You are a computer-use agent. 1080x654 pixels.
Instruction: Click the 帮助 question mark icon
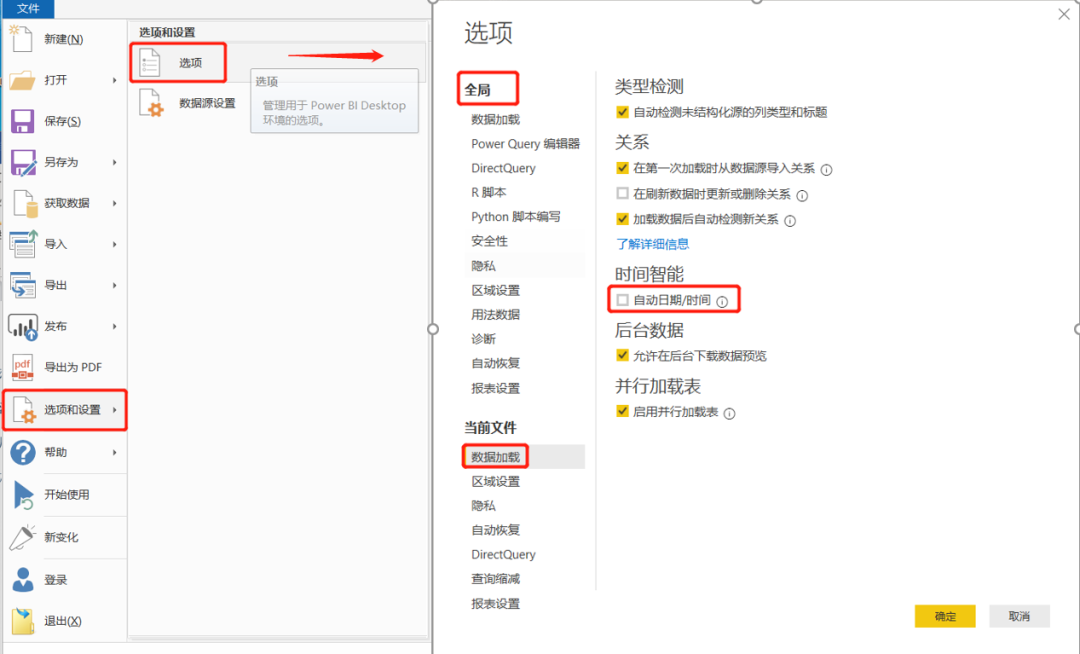pyautogui.click(x=23, y=452)
